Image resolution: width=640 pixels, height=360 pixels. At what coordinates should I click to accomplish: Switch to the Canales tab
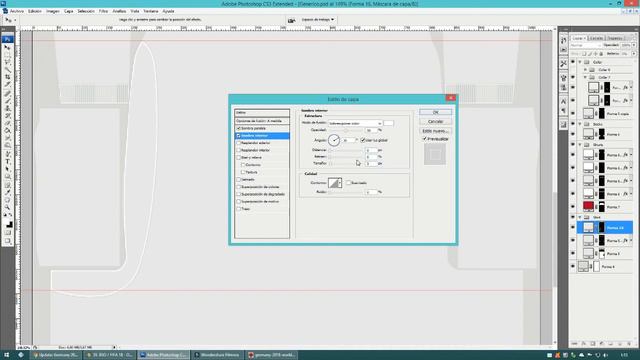596,38
